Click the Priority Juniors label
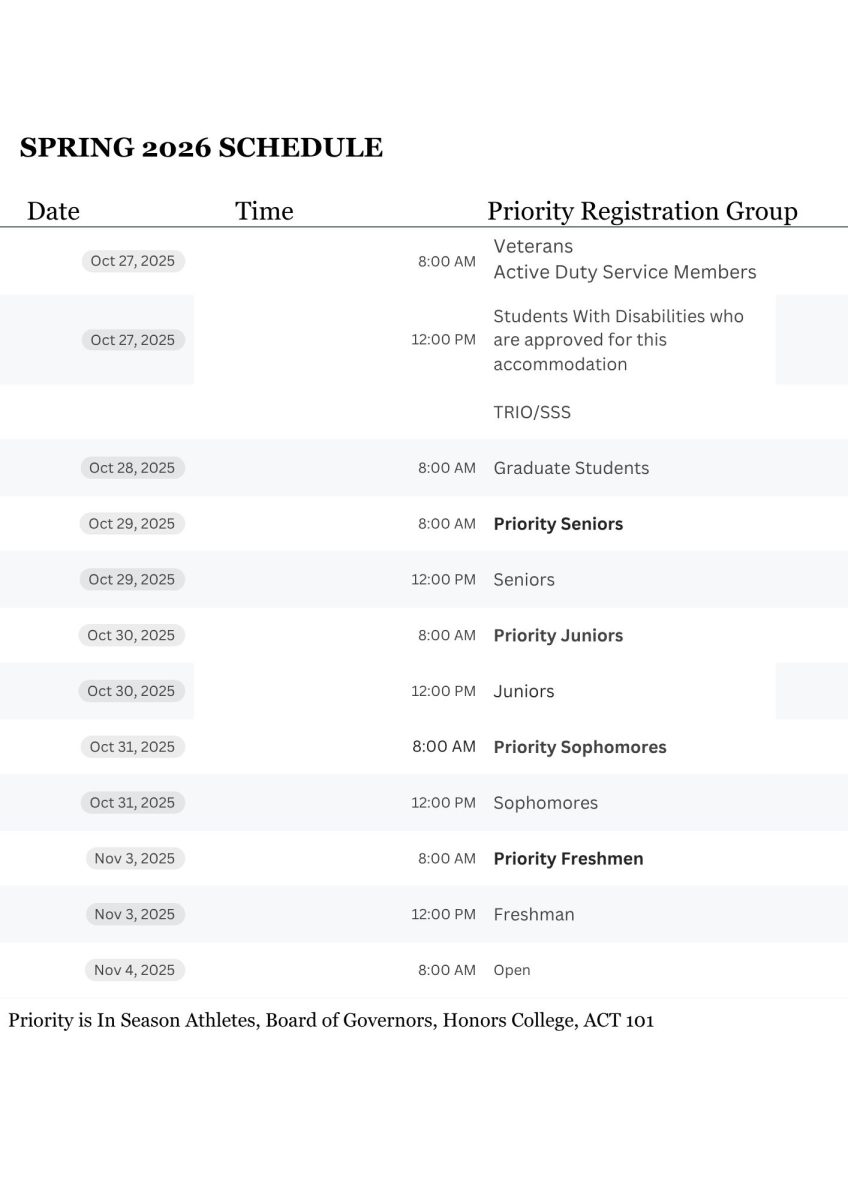Viewport: 848px width, 1200px height. point(558,635)
